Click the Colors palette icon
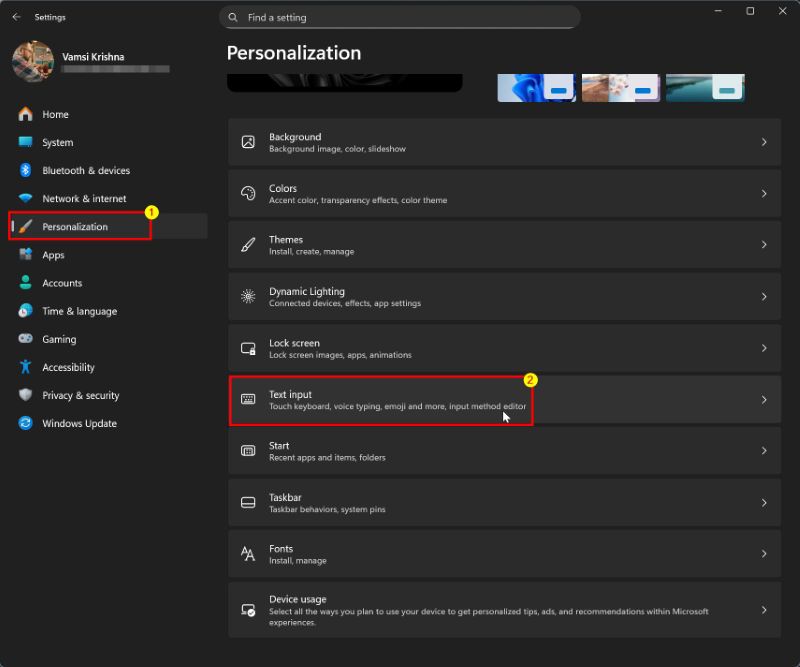Image resolution: width=800 pixels, height=667 pixels. tap(248, 193)
